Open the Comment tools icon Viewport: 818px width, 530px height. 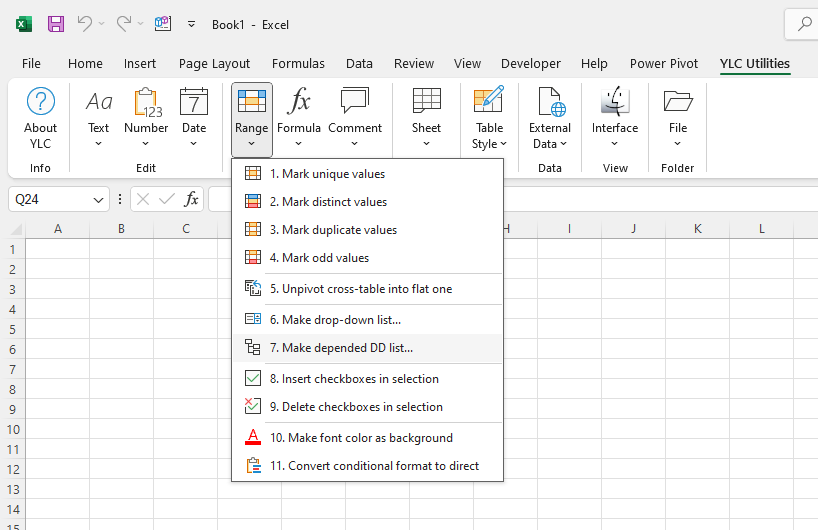[x=355, y=102]
